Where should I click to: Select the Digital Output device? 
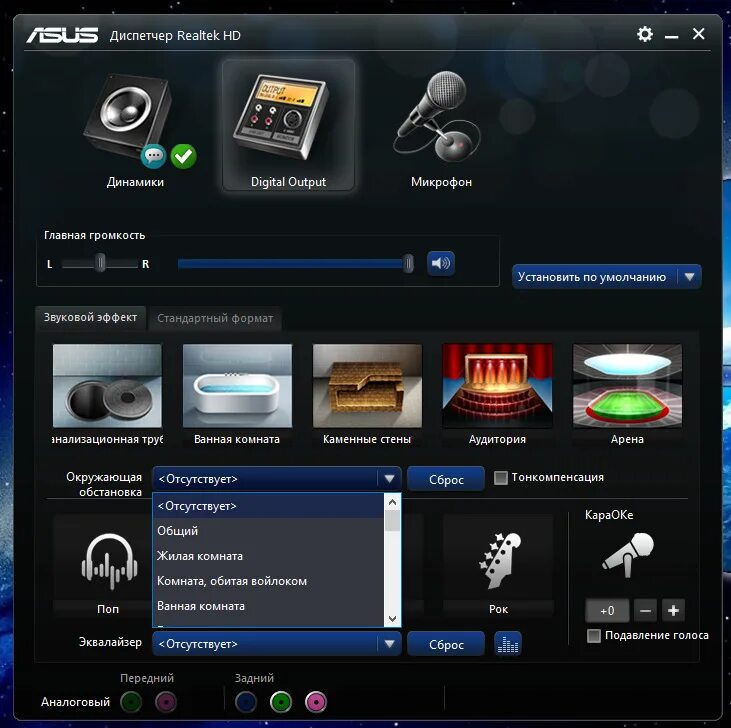pyautogui.click(x=288, y=126)
